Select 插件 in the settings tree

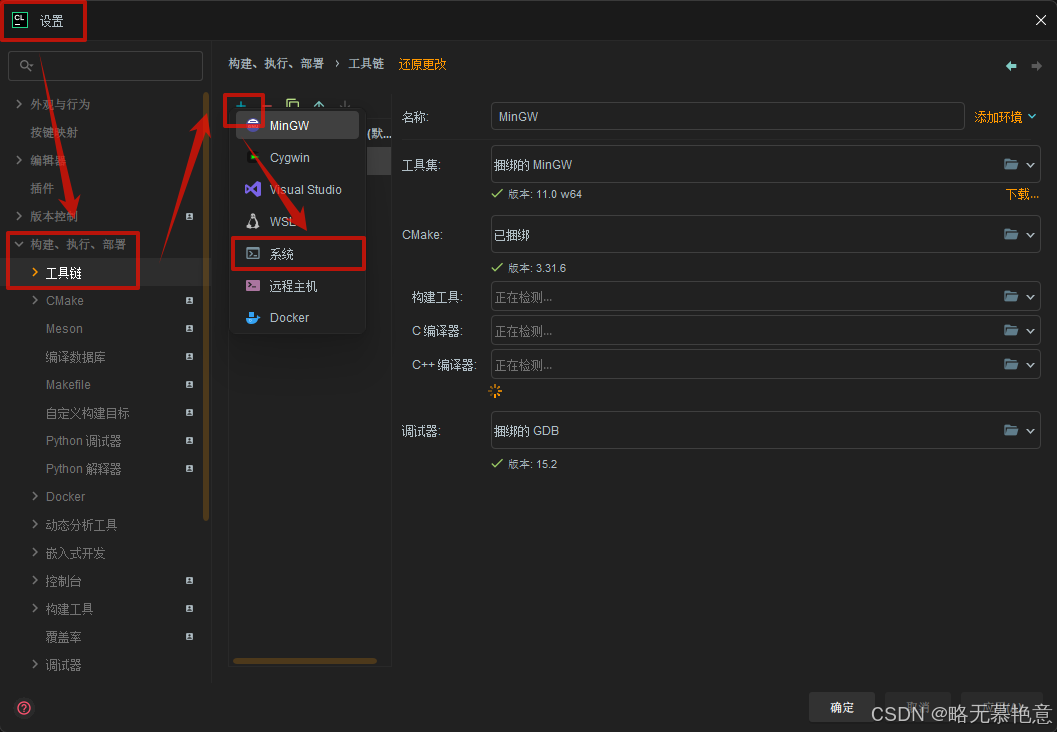pos(42,188)
